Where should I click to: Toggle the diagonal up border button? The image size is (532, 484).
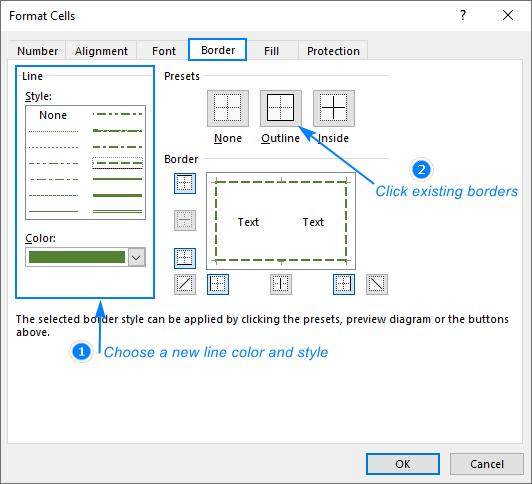pyautogui.click(x=185, y=284)
